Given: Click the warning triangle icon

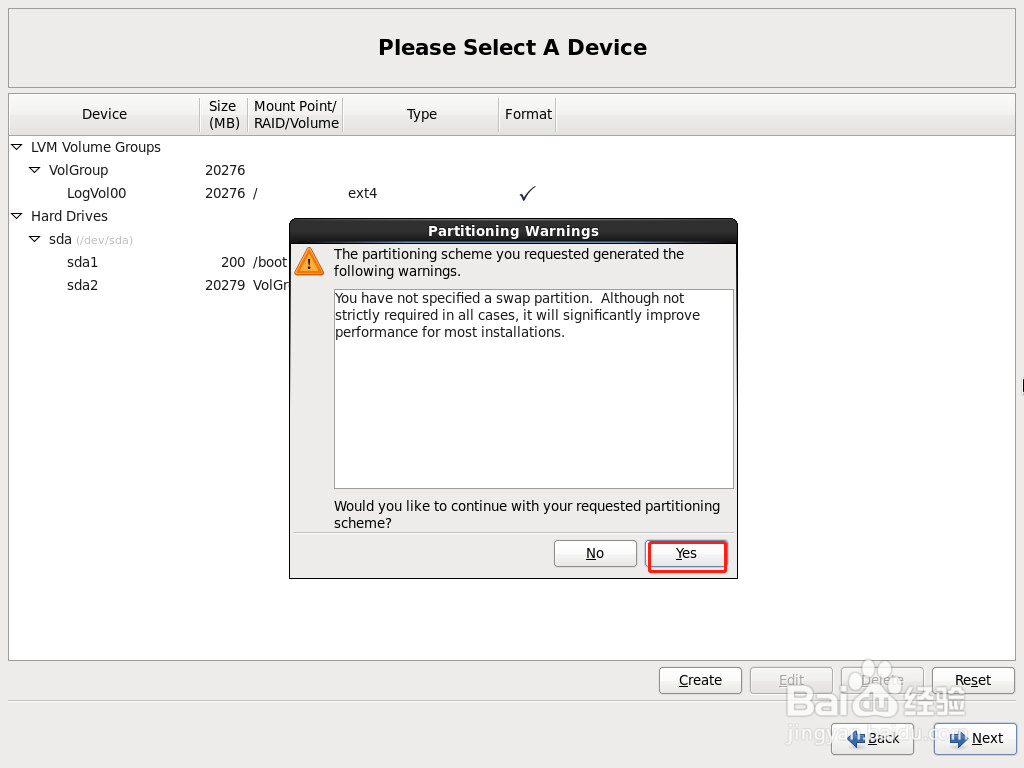Looking at the screenshot, I should pos(309,262).
